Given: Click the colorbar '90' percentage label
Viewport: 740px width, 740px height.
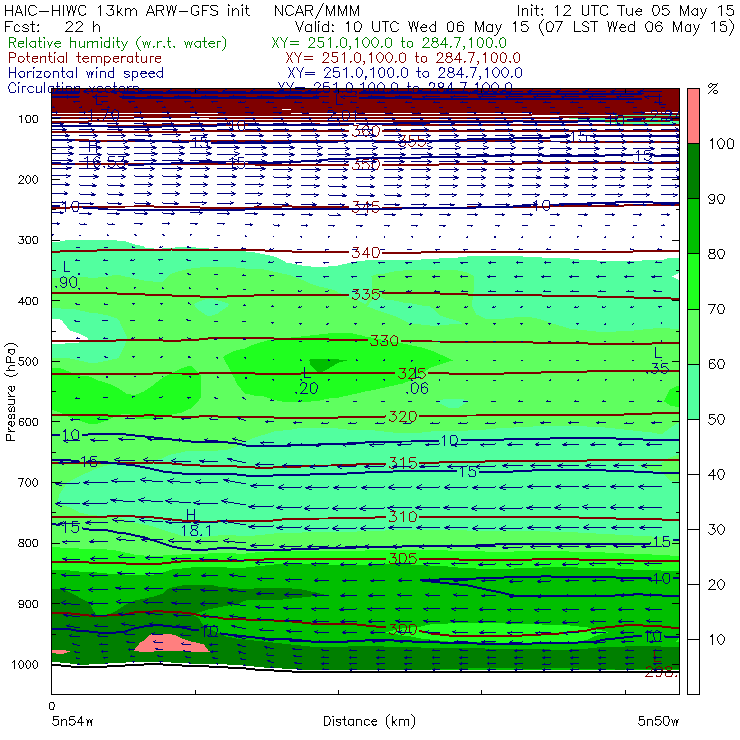Looking at the screenshot, I should [716, 199].
